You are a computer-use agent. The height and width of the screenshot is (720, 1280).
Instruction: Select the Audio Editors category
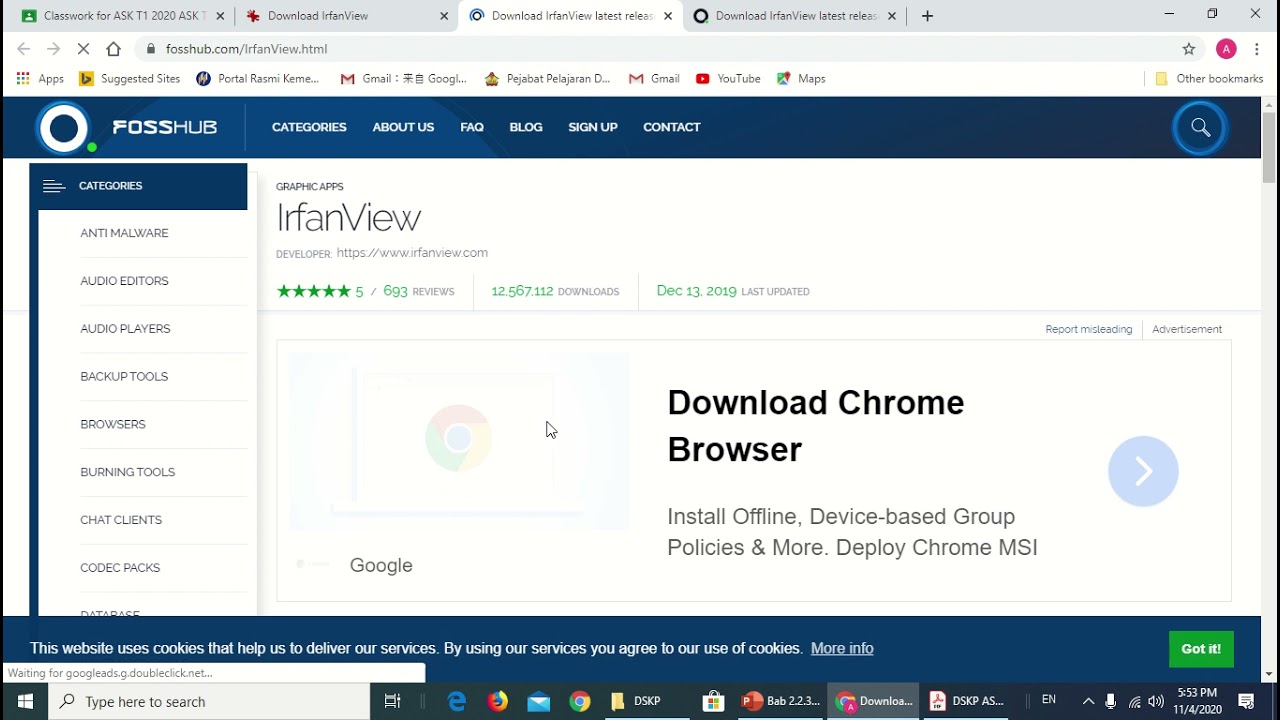124,281
